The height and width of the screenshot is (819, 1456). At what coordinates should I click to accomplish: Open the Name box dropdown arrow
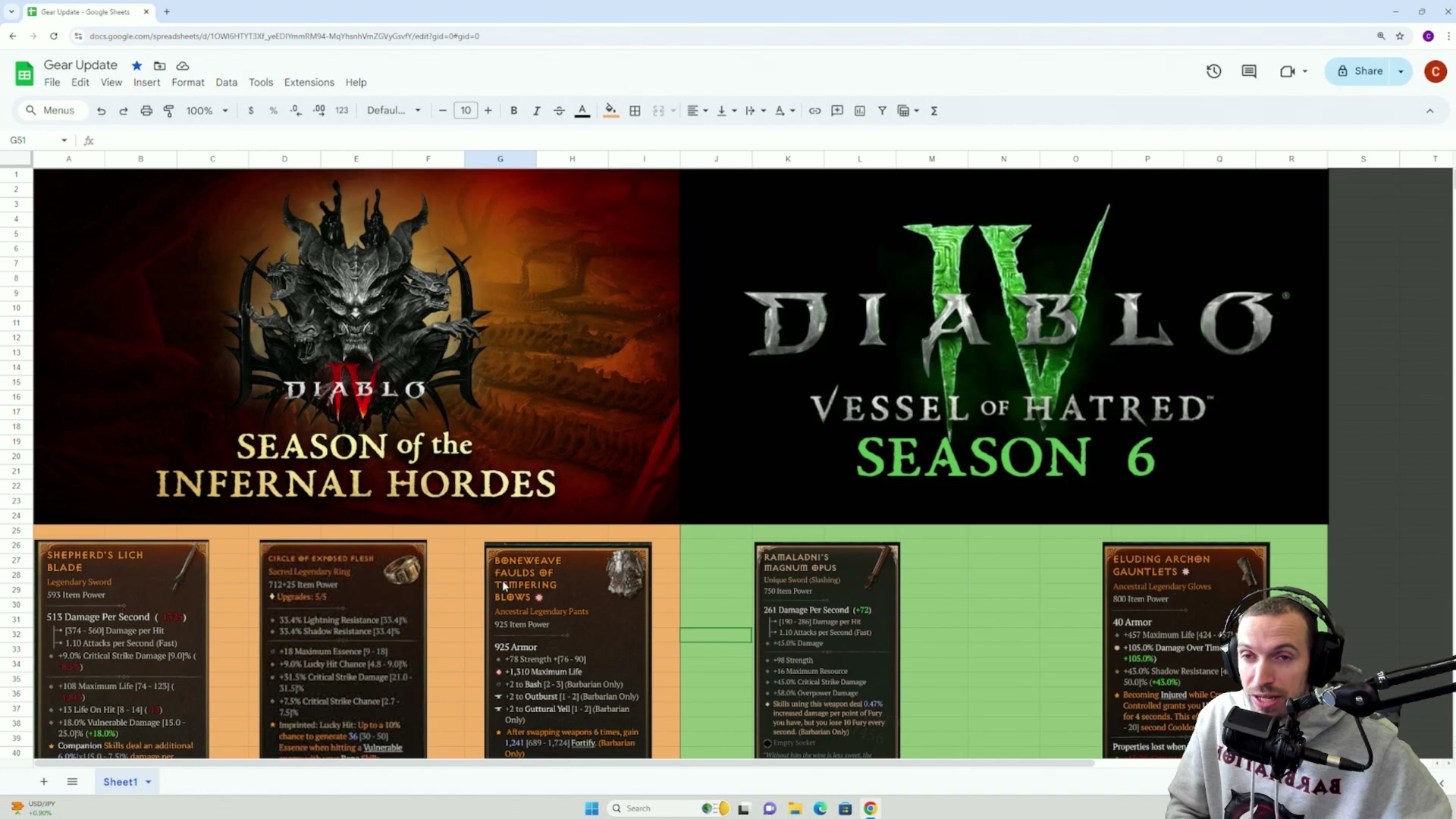coord(64,140)
